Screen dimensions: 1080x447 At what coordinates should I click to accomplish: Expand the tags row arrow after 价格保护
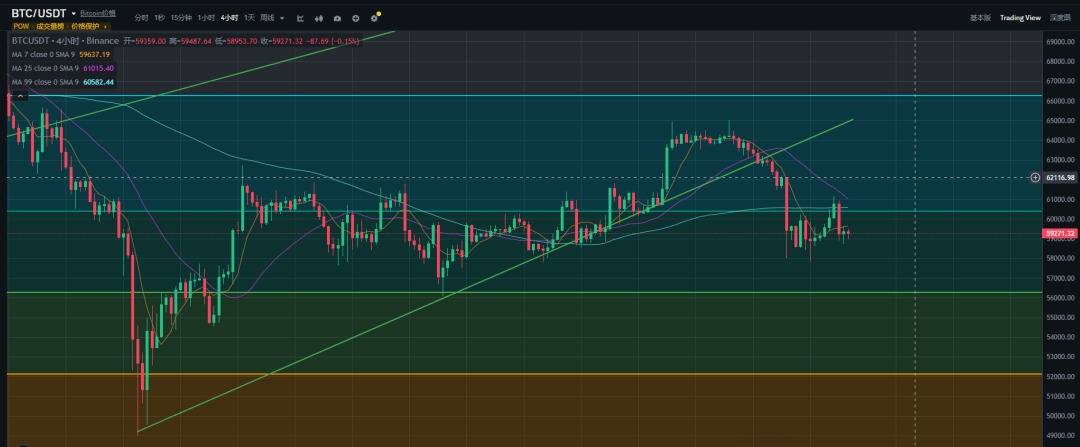[106, 26]
